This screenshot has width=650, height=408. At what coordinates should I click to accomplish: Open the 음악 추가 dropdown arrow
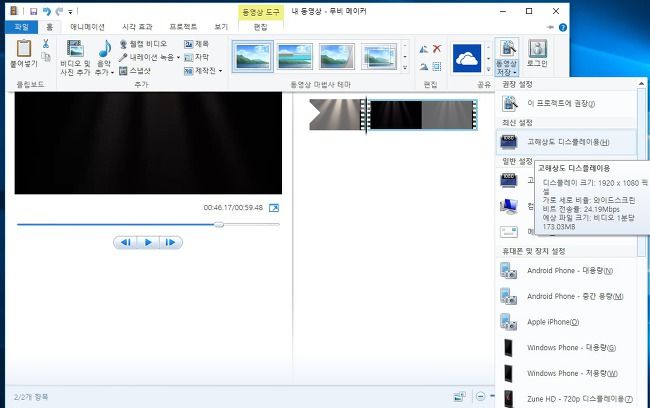[112, 73]
